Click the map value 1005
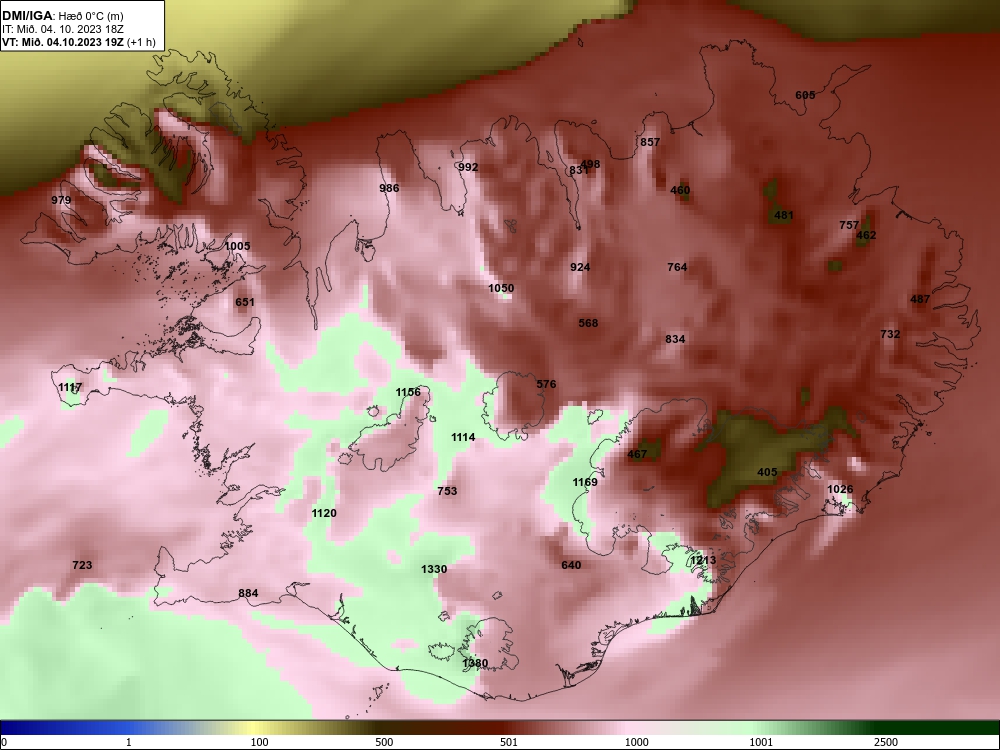The height and width of the screenshot is (750, 1000). coord(237,246)
